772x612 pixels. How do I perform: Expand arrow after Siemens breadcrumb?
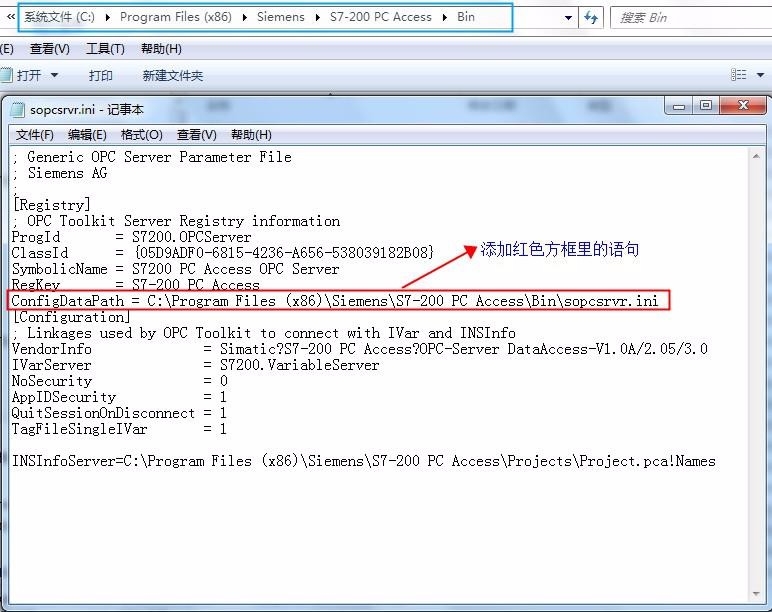pos(318,18)
